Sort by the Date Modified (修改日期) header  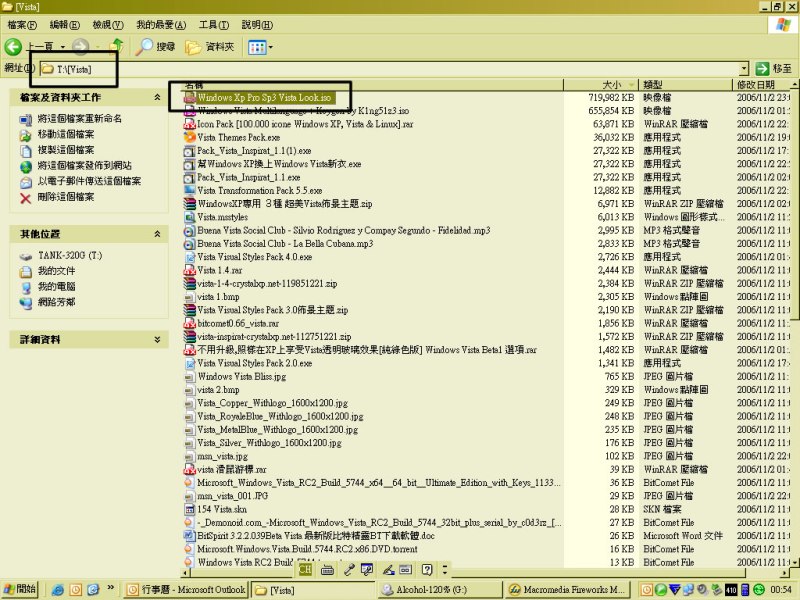tap(762, 84)
